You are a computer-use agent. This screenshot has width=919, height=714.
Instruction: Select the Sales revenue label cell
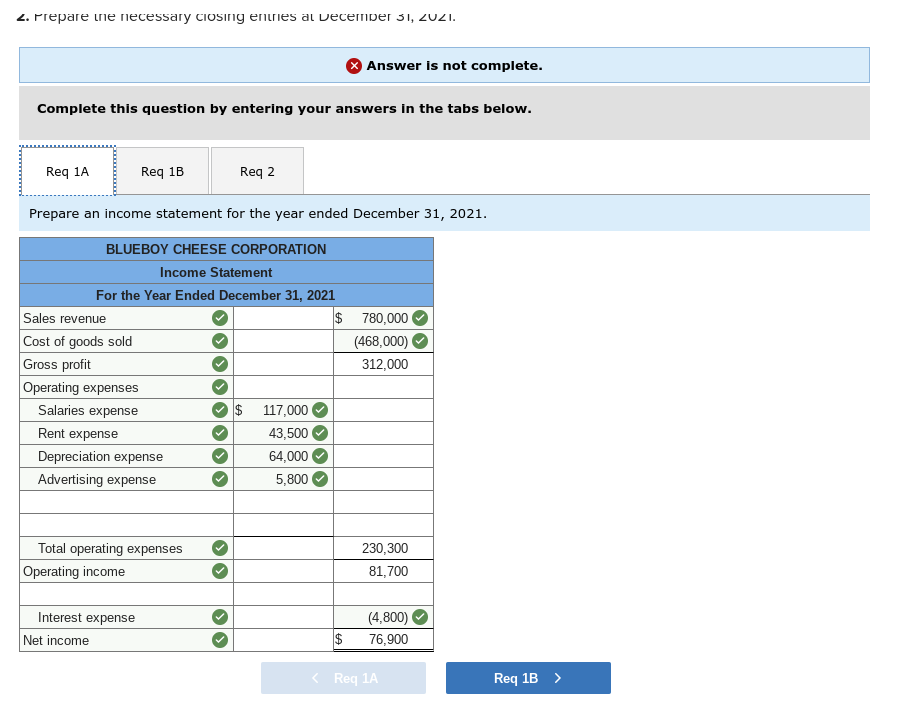click(x=127, y=318)
